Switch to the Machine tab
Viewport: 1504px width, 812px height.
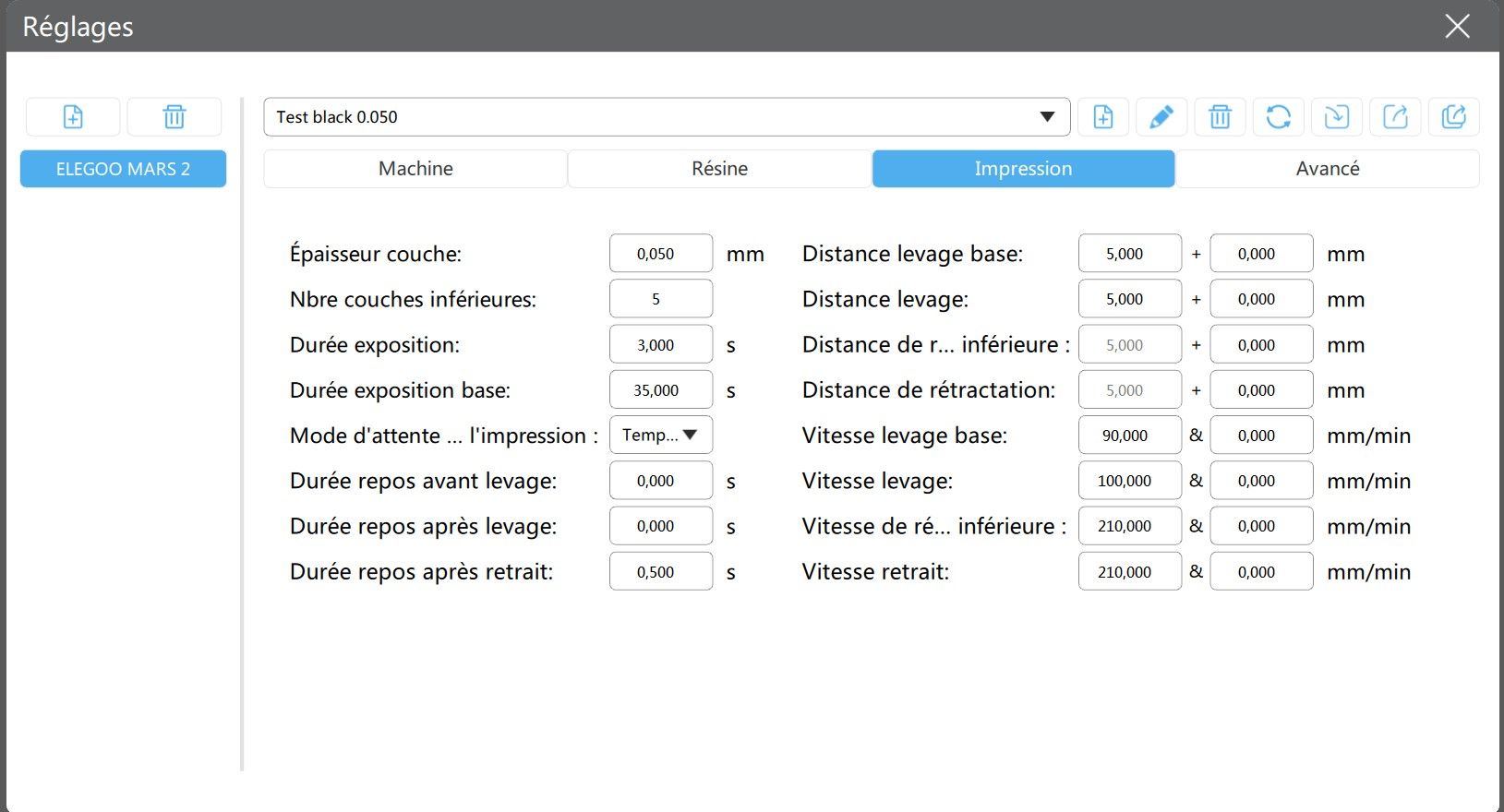click(415, 169)
